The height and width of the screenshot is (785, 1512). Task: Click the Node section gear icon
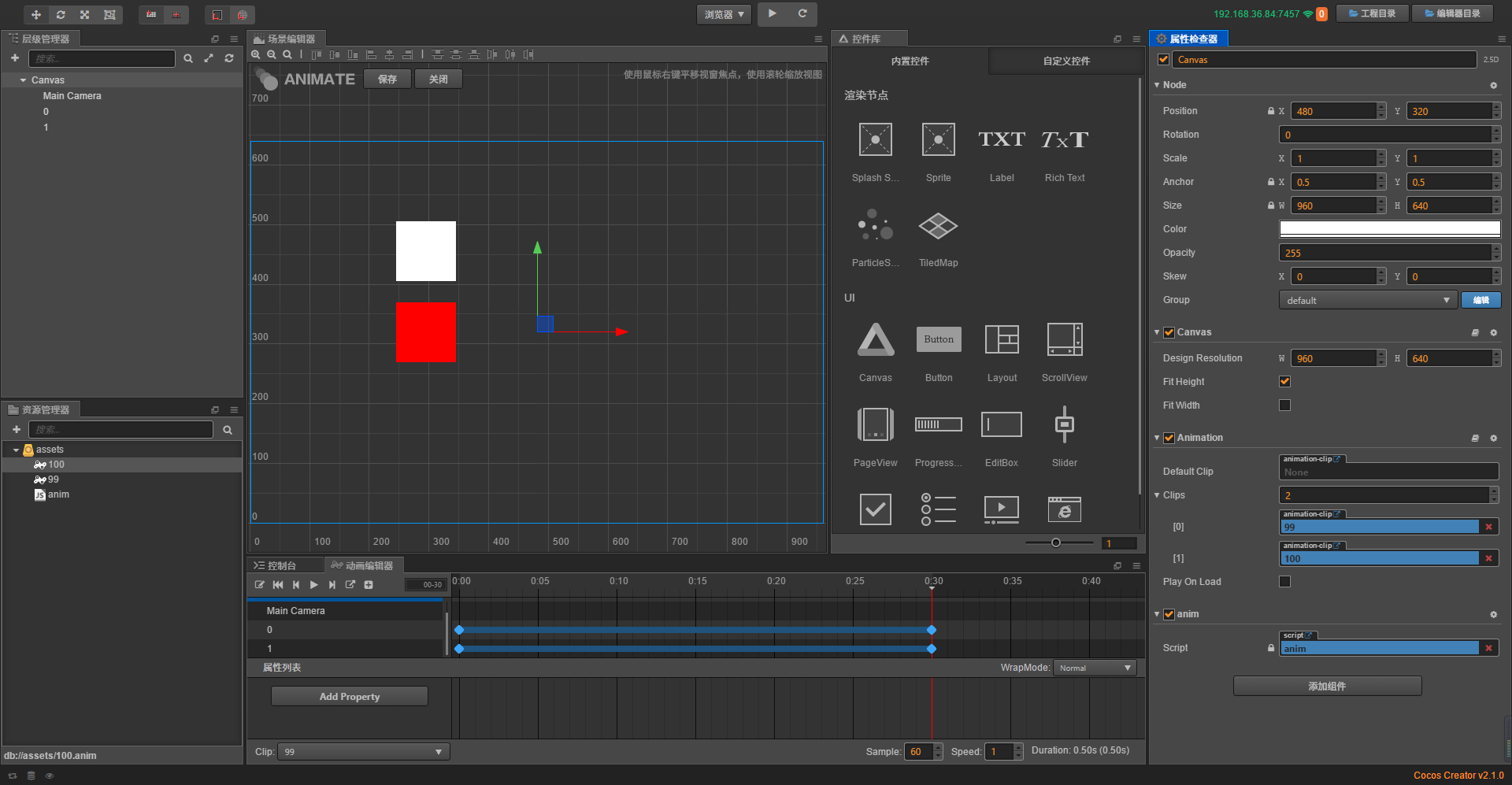[x=1494, y=85]
